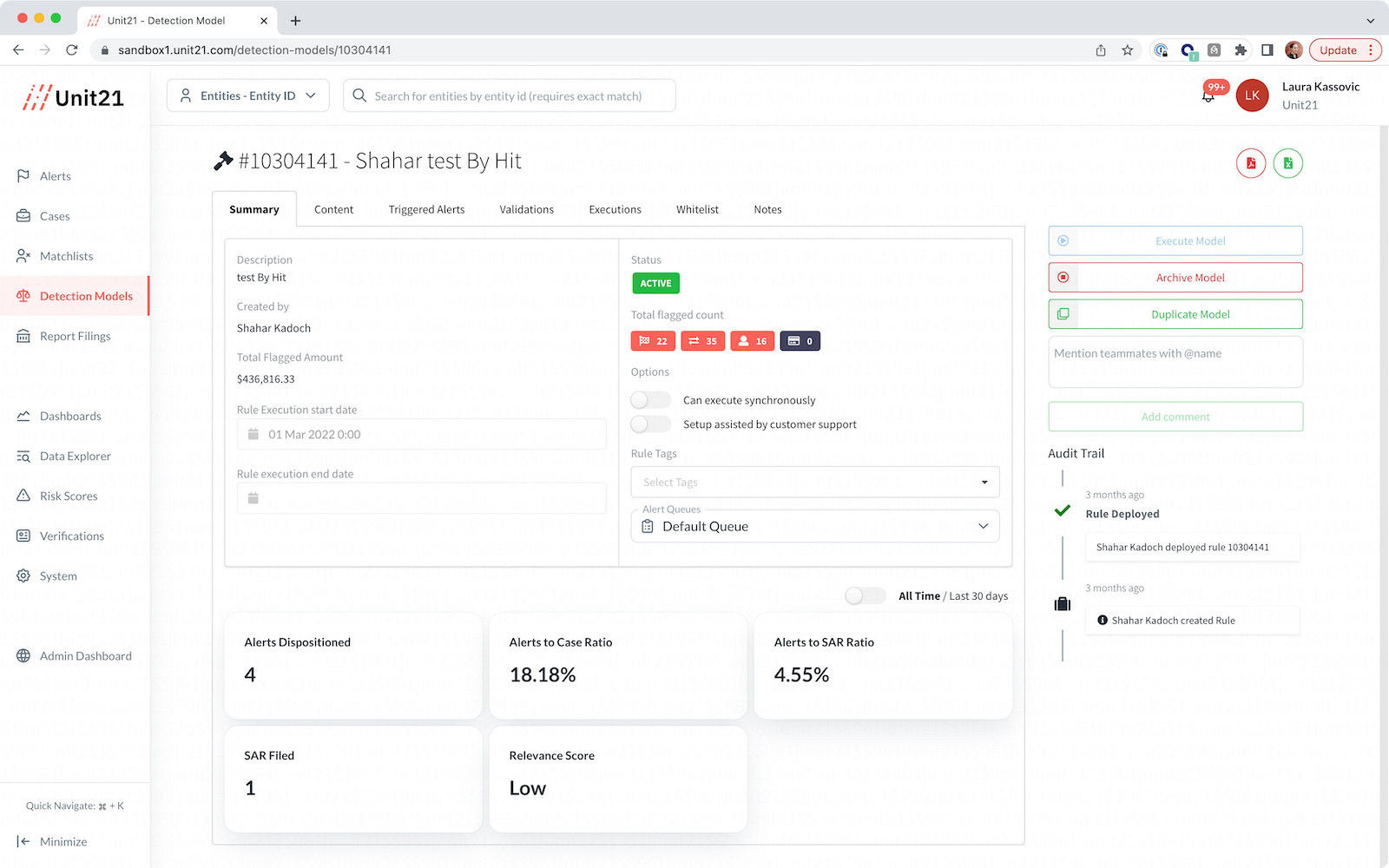Go back in the browser
1389x868 pixels.
point(18,50)
